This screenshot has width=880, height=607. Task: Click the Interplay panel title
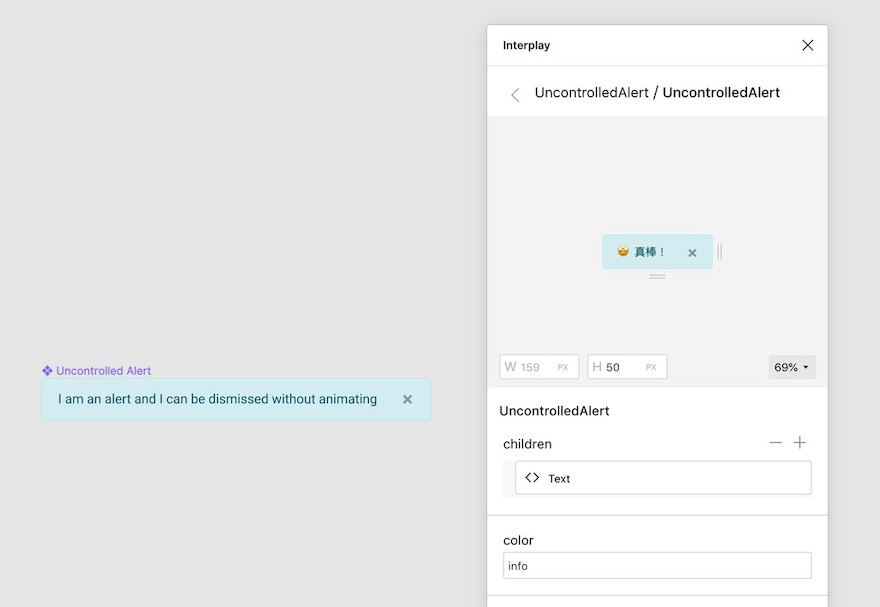(x=526, y=45)
